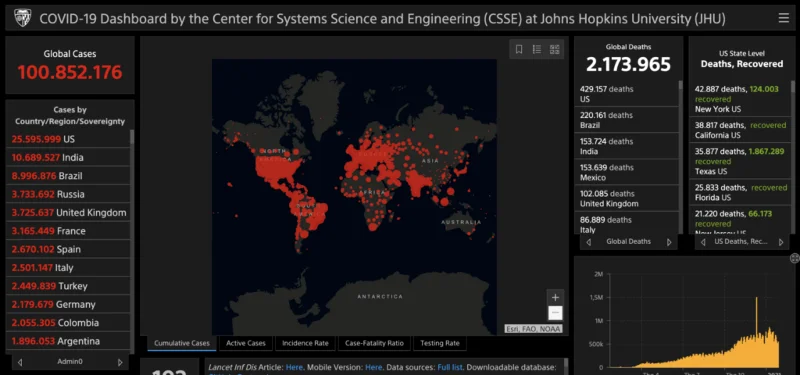Switch to the Active Cases tab
This screenshot has width=800, height=375.
click(246, 343)
